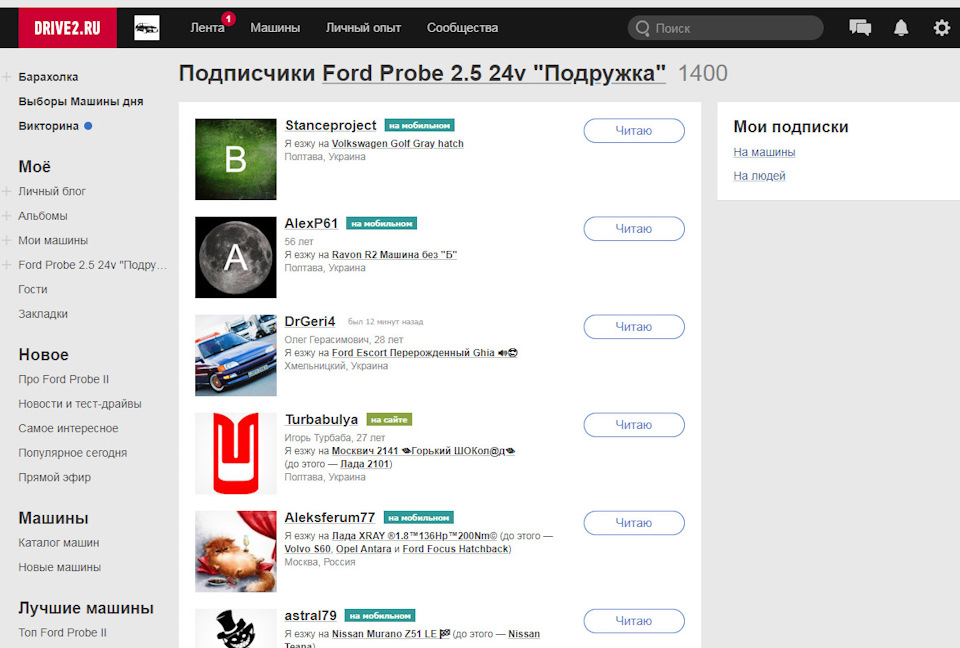This screenshot has height=648, width=960.
Task: Open AlexP61 moon avatar
Action: tap(236, 257)
